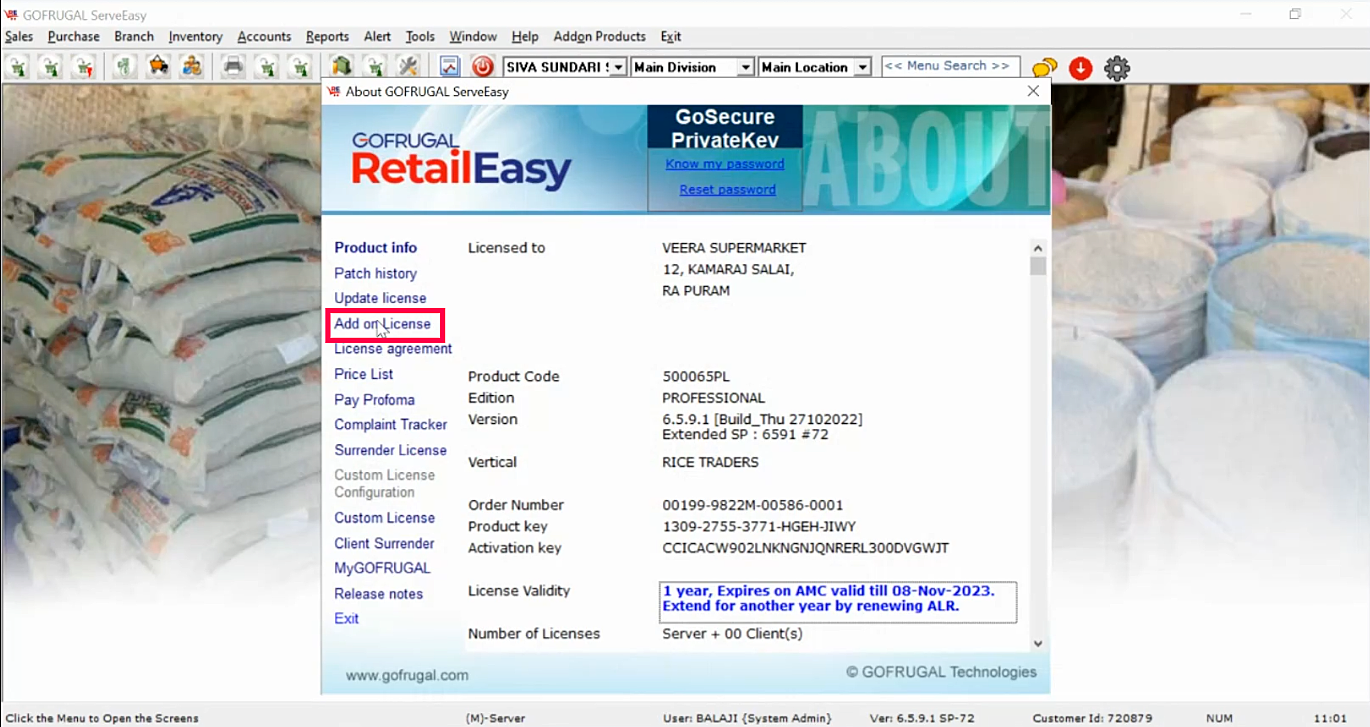Click the User BALAJI status bar entry
Viewport: 1370px width, 727px height.
[747, 718]
